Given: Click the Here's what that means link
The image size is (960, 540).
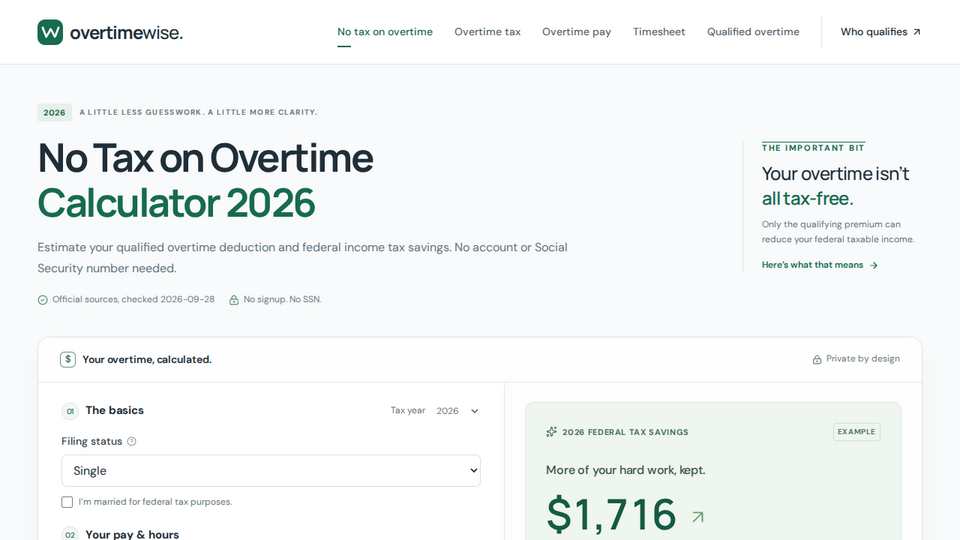Looking at the screenshot, I should tap(820, 265).
